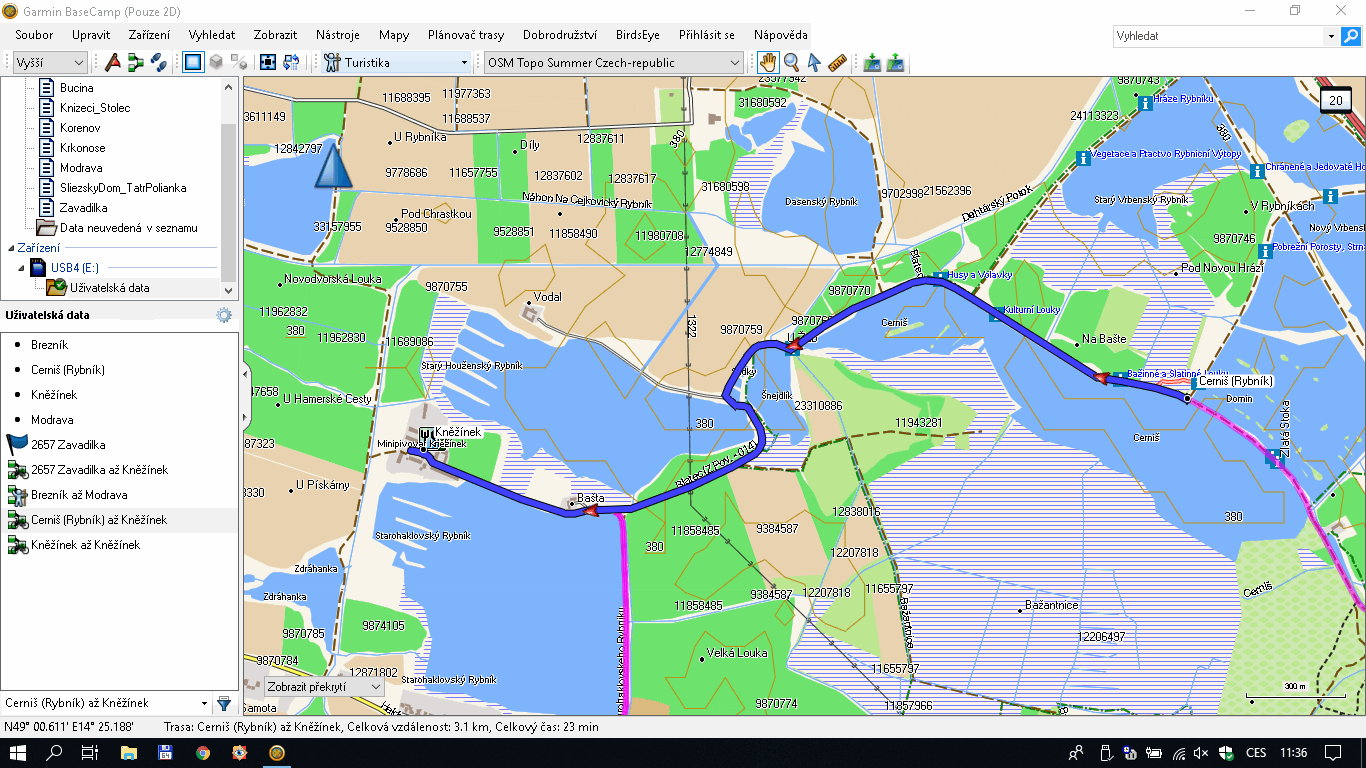Screen dimensions: 1366x768
Task: Collapse the USB4 (E:) device node
Action: (21, 268)
